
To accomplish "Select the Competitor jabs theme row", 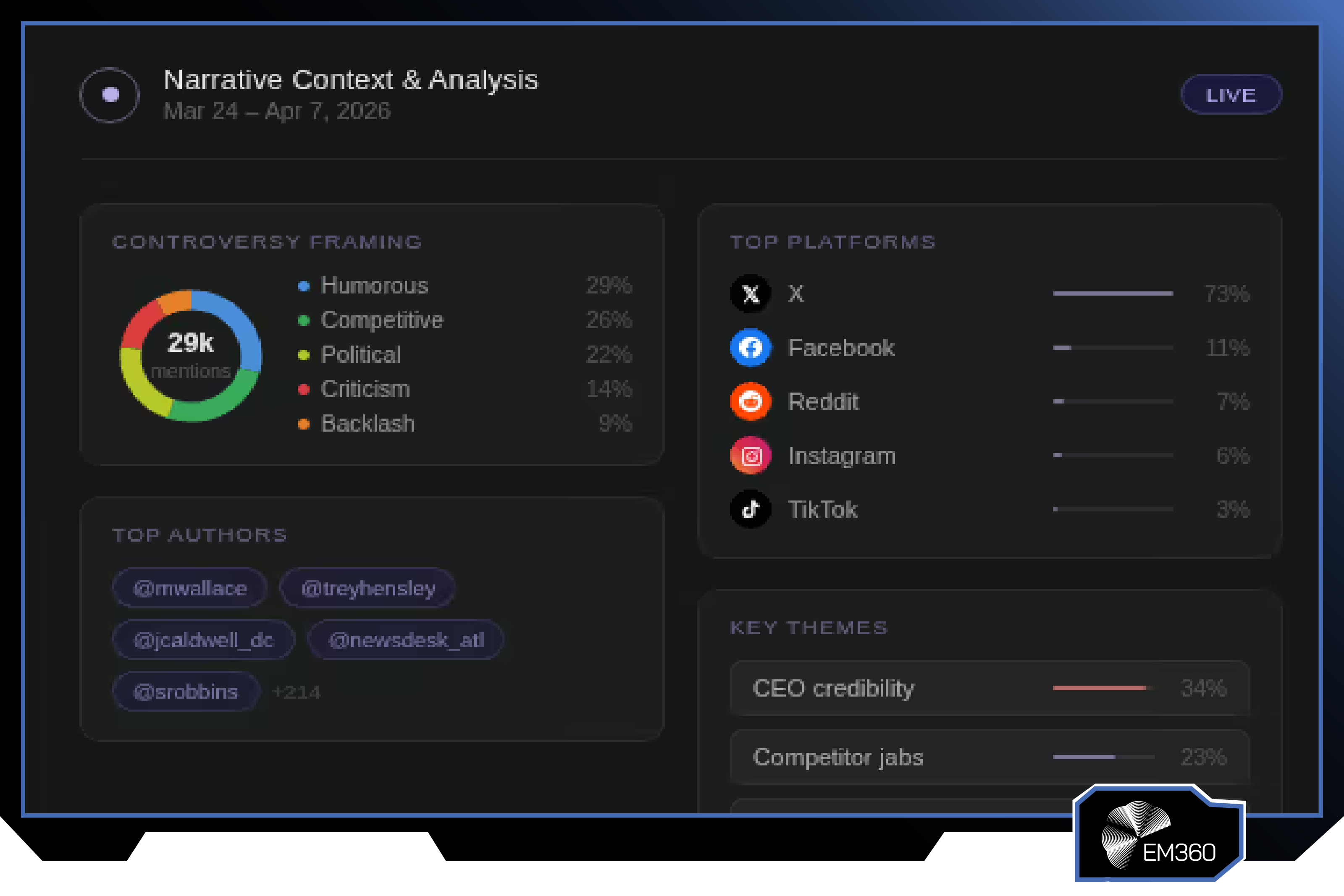I will coord(990,757).
